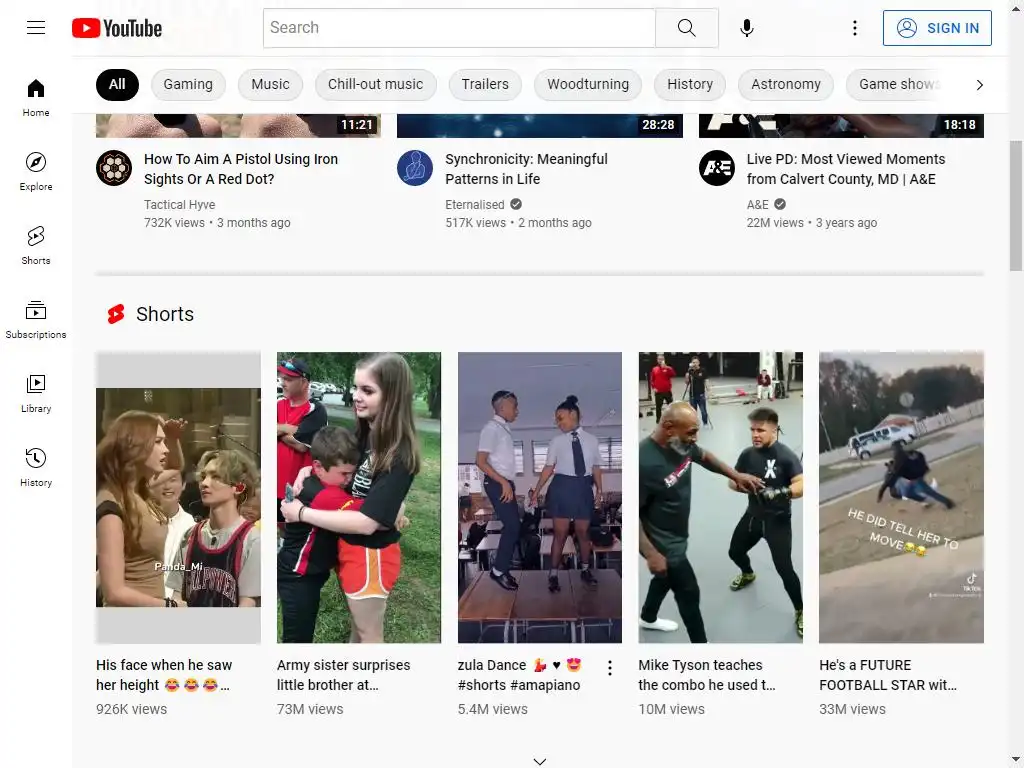Image resolution: width=1024 pixels, height=768 pixels.
Task: Click the A&E channel avatar
Action: pos(717,168)
